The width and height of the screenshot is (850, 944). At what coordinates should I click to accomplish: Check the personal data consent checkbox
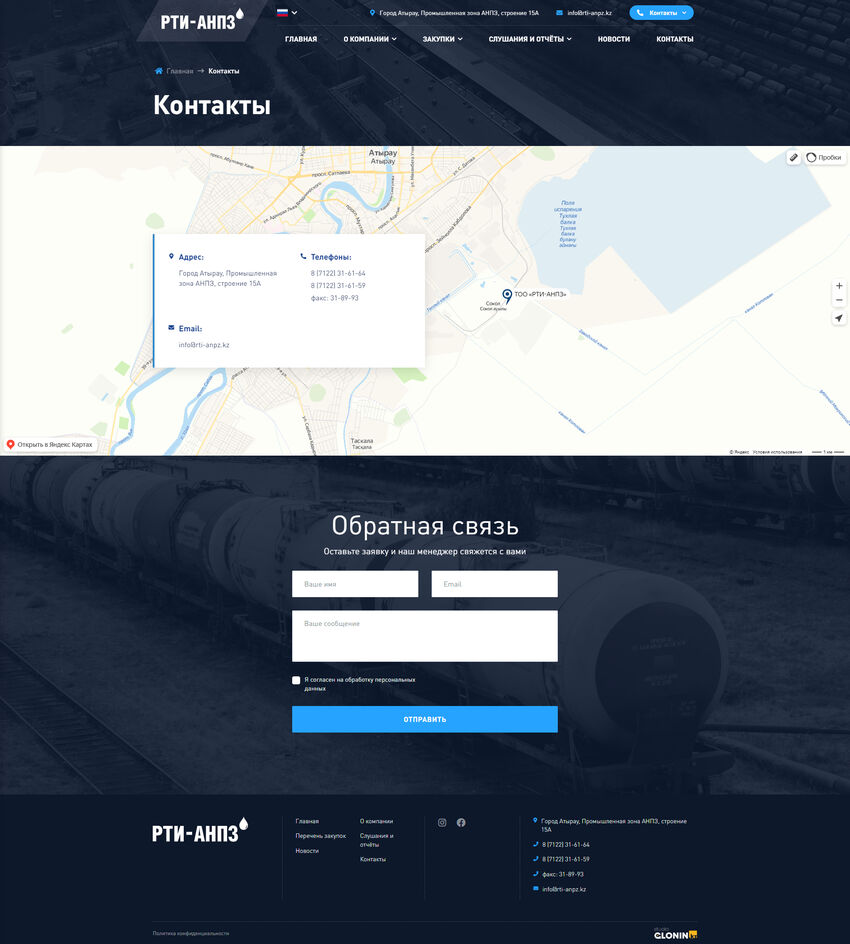(296, 679)
